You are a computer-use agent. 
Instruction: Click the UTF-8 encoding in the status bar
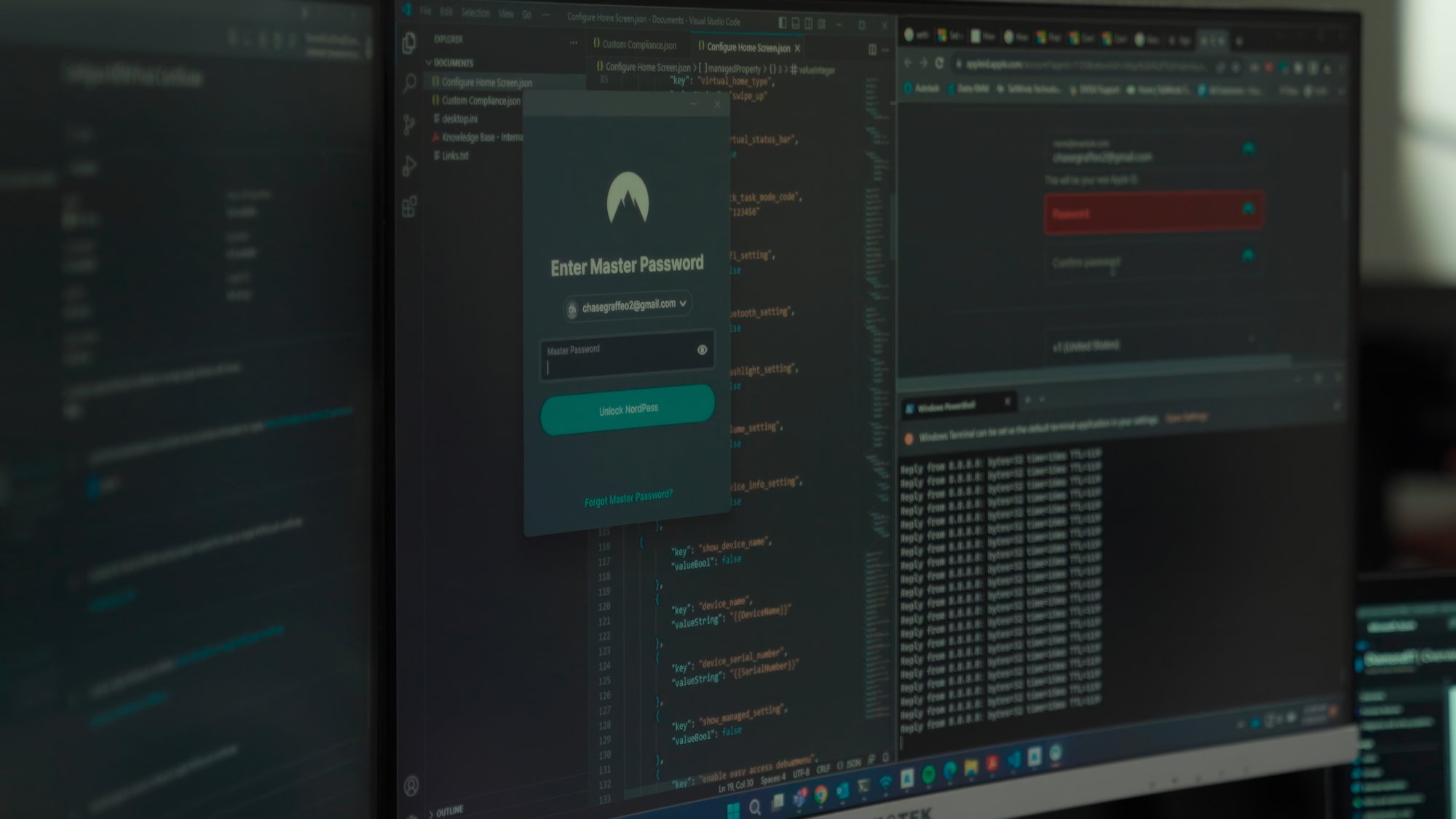tap(801, 773)
